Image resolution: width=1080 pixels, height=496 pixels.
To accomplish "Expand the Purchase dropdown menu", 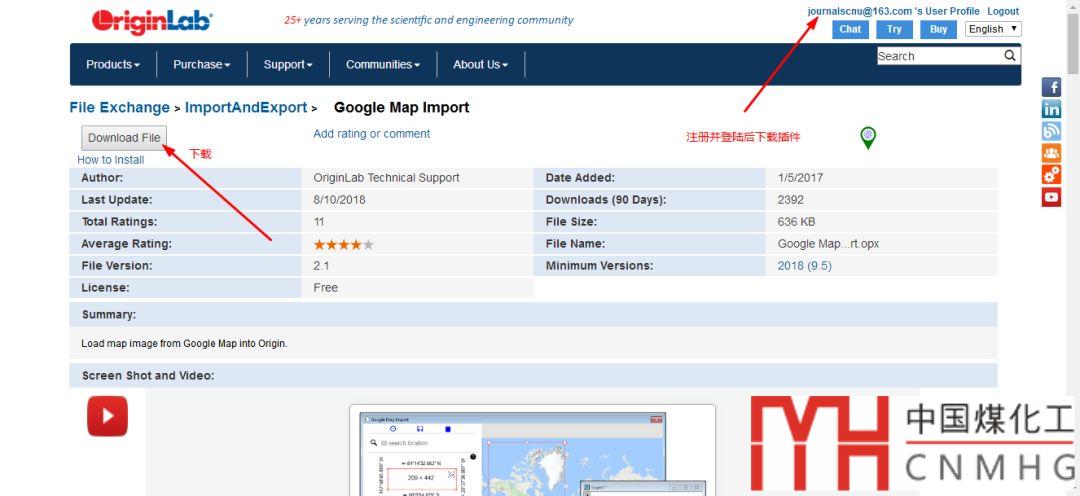I will point(201,64).
